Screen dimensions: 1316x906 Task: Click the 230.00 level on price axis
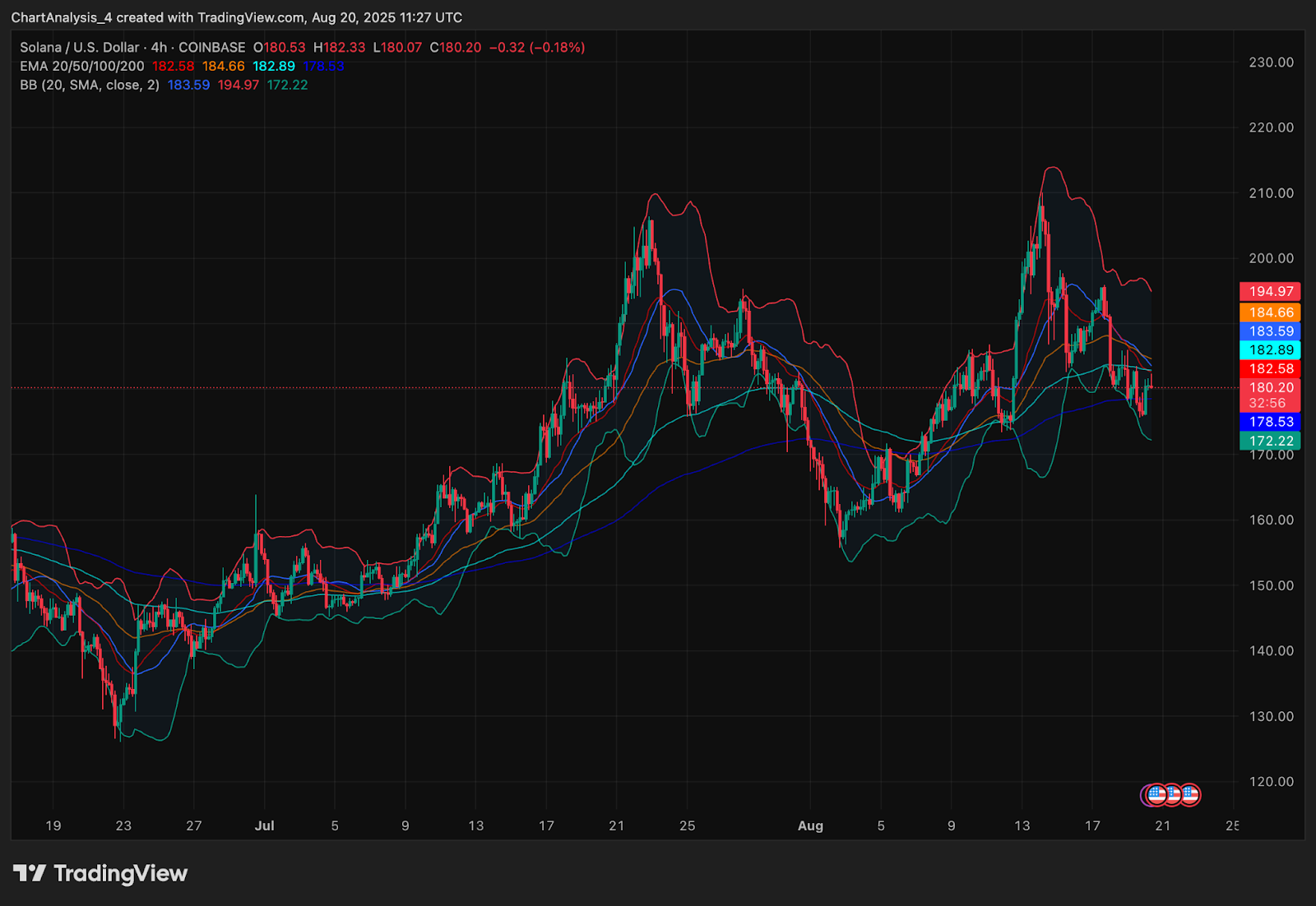click(x=1271, y=62)
